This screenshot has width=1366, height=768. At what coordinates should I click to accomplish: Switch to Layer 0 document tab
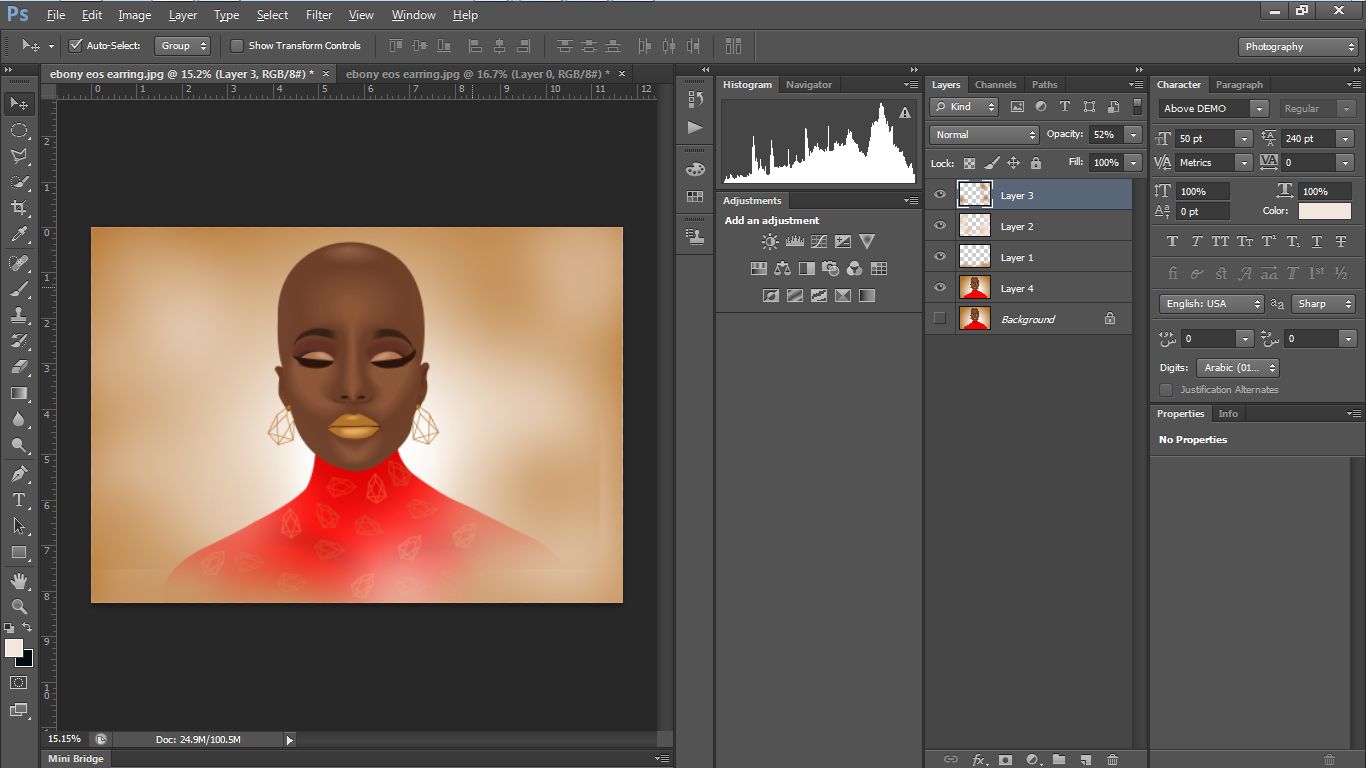(x=477, y=74)
